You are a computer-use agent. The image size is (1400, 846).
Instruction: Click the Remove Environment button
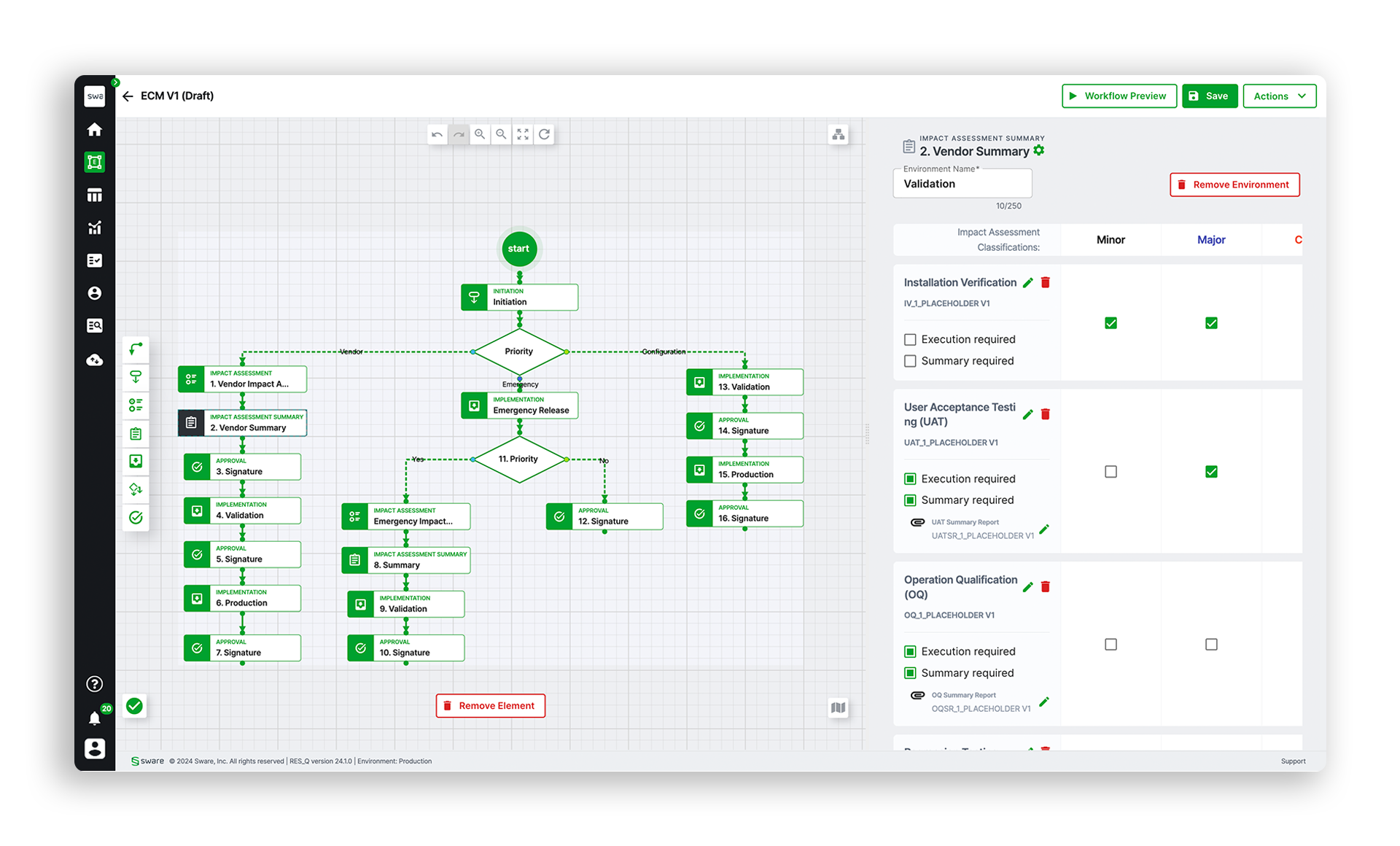coord(1234,185)
